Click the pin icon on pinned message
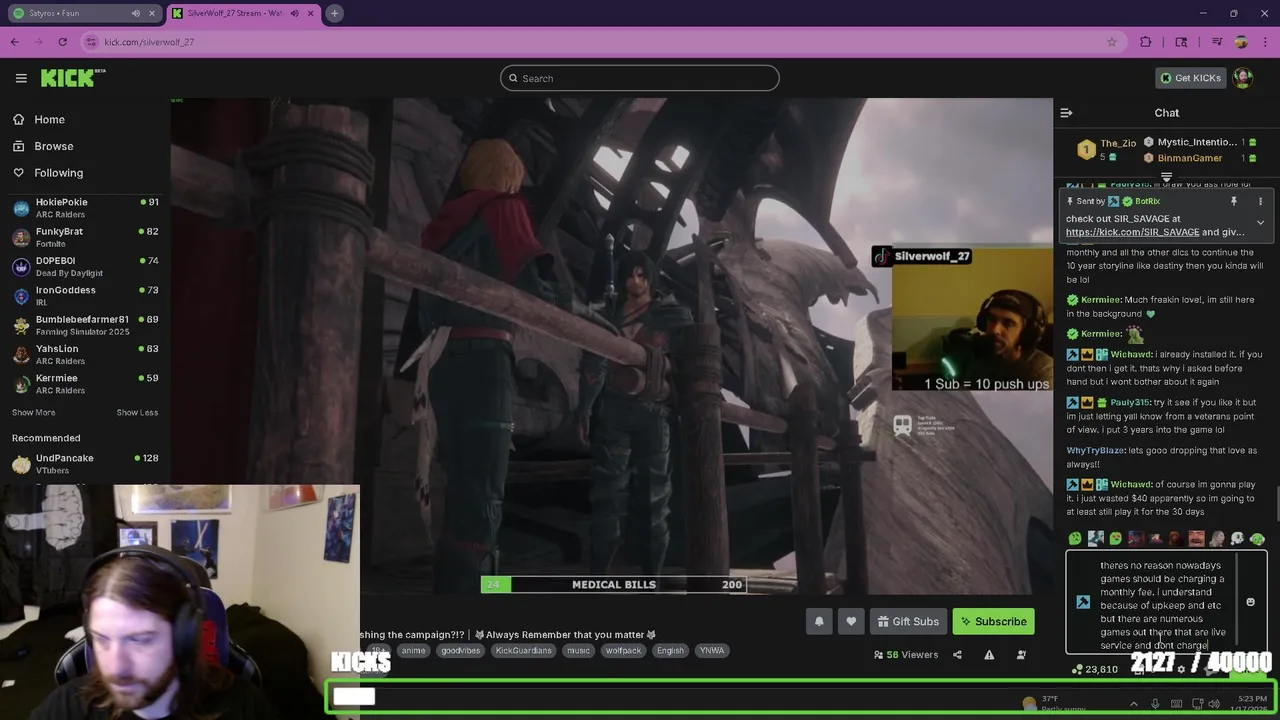Screen dimensions: 1280x720 click(x=1233, y=201)
